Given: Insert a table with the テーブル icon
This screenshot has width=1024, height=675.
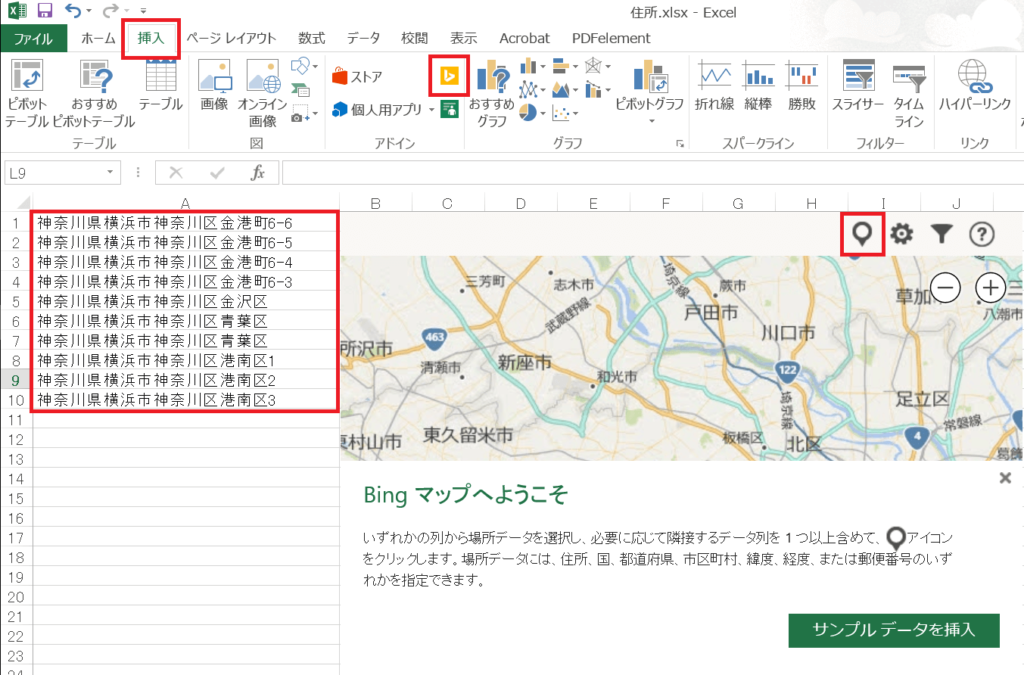Looking at the screenshot, I should [x=161, y=76].
